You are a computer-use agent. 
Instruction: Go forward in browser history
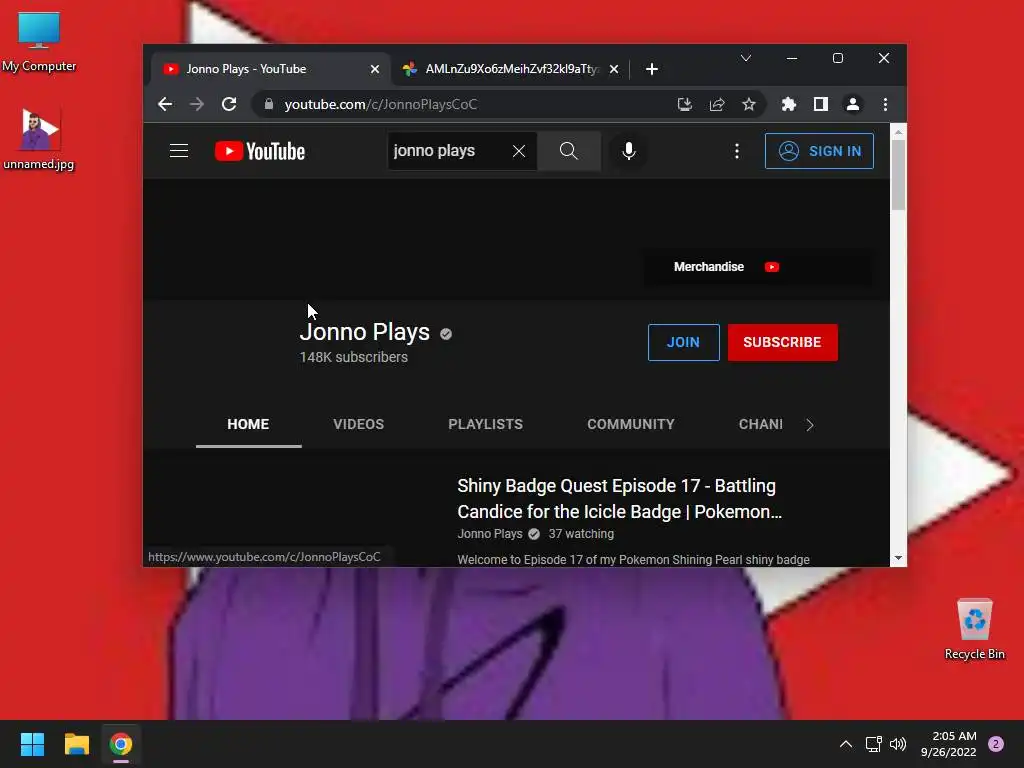click(x=197, y=104)
